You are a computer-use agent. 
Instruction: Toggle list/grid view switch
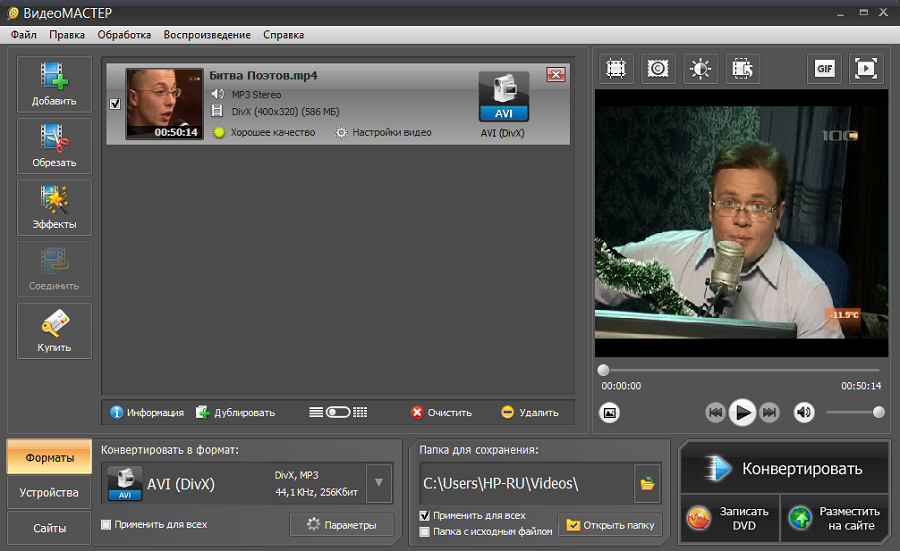coord(338,412)
